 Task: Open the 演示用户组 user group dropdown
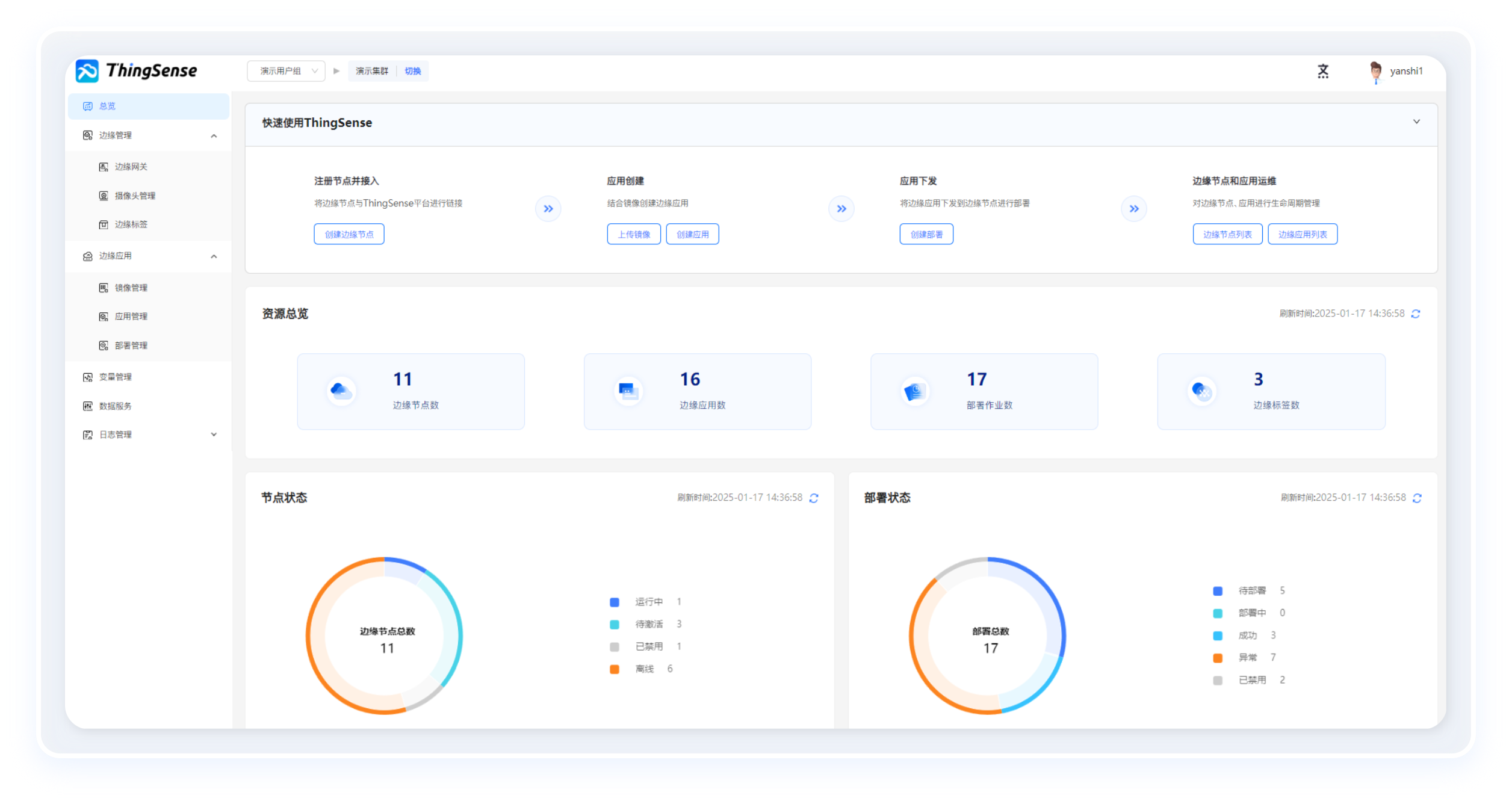[x=286, y=71]
